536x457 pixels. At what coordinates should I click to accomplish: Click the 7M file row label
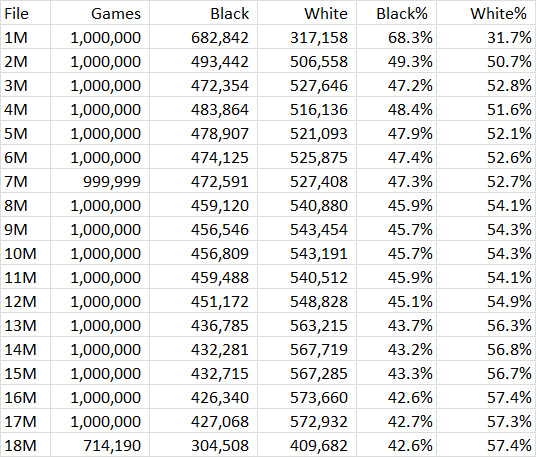[x=26, y=181]
